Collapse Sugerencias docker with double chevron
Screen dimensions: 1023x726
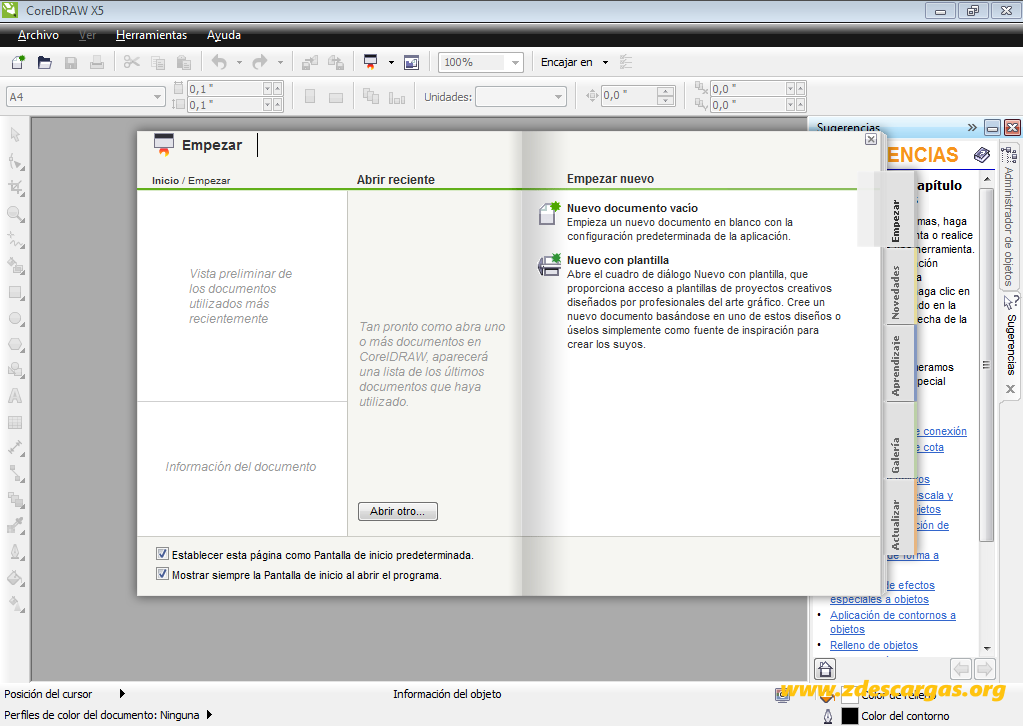coord(972,127)
